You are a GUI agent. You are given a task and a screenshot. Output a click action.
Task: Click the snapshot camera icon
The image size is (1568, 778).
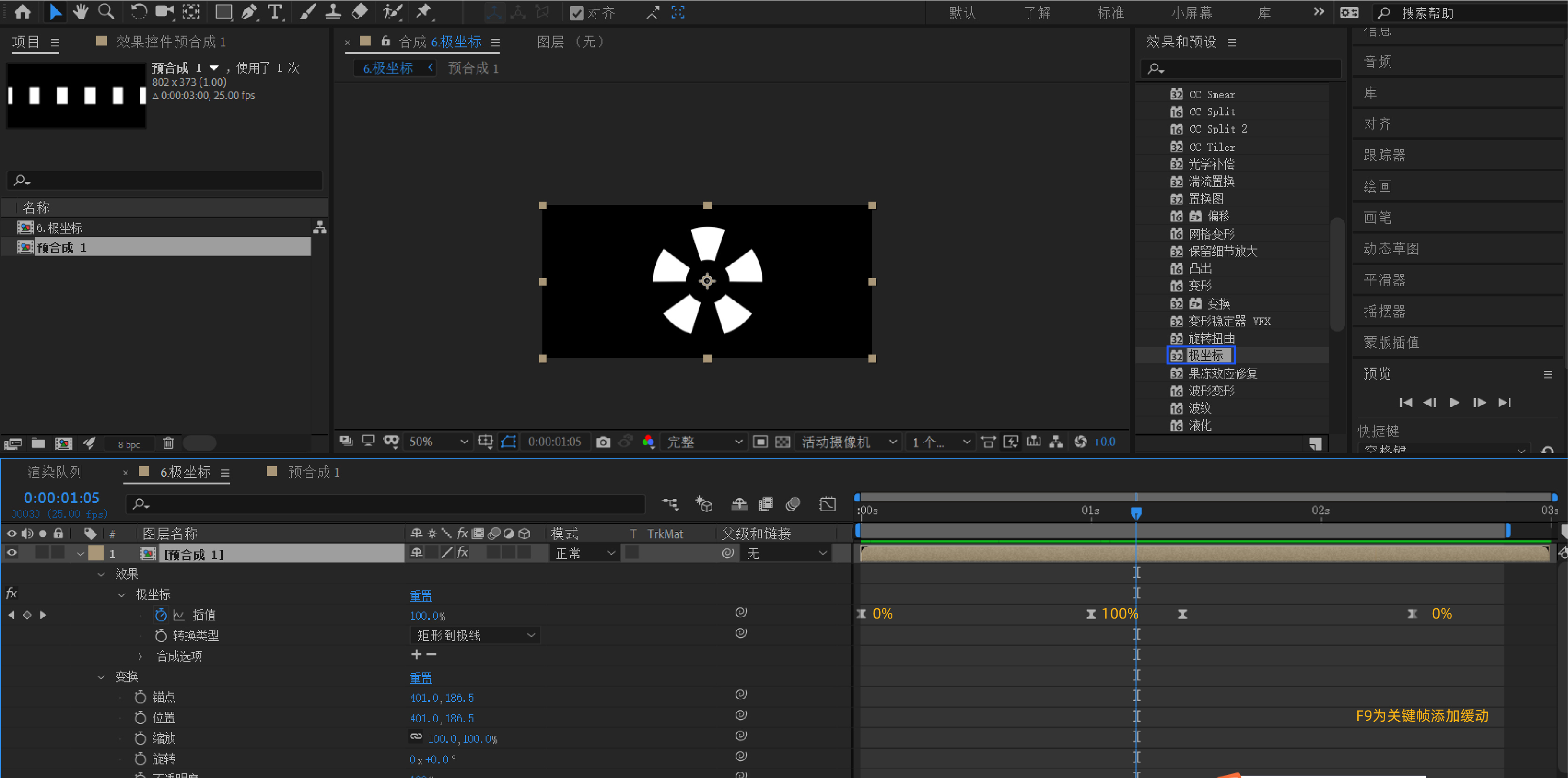[x=602, y=442]
